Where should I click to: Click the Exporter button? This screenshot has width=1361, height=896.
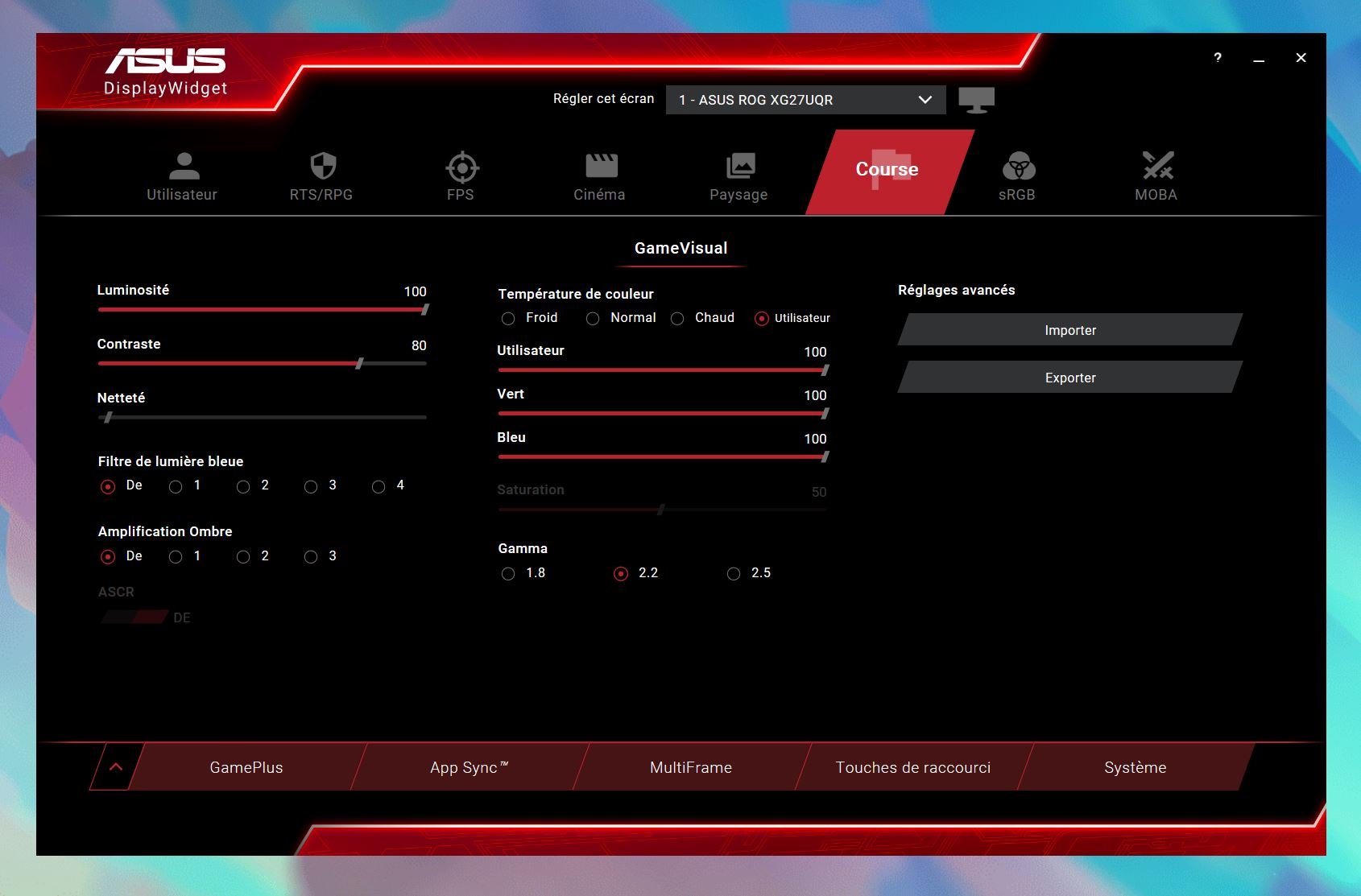(1070, 378)
